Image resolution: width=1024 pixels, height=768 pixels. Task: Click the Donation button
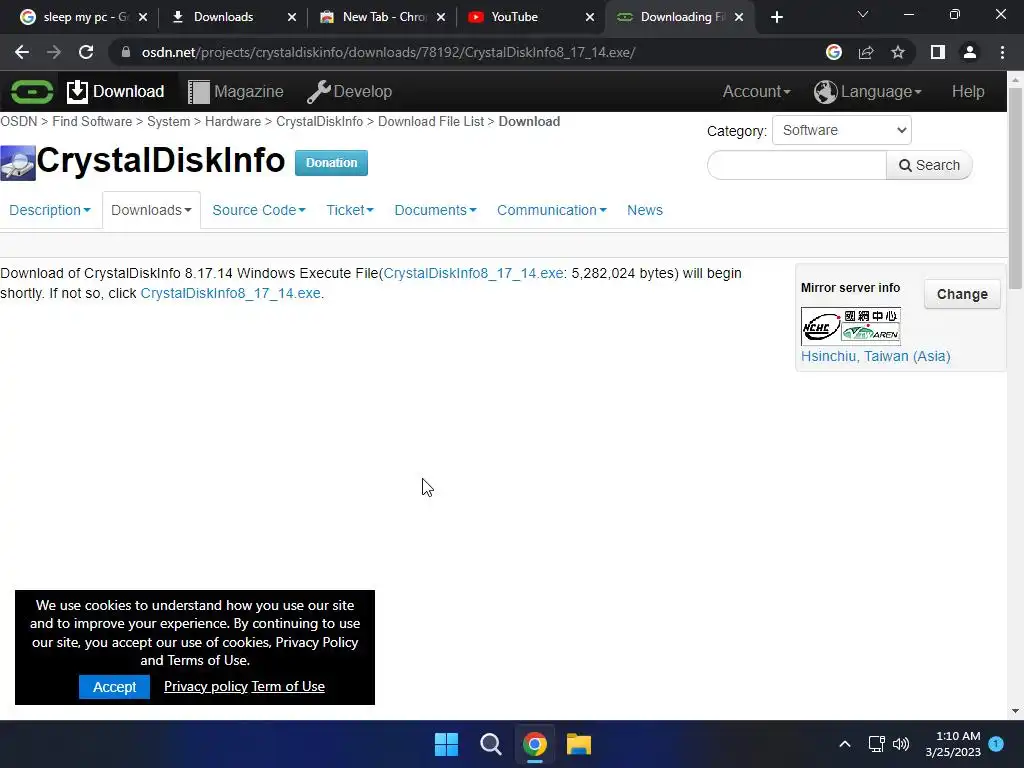click(331, 163)
